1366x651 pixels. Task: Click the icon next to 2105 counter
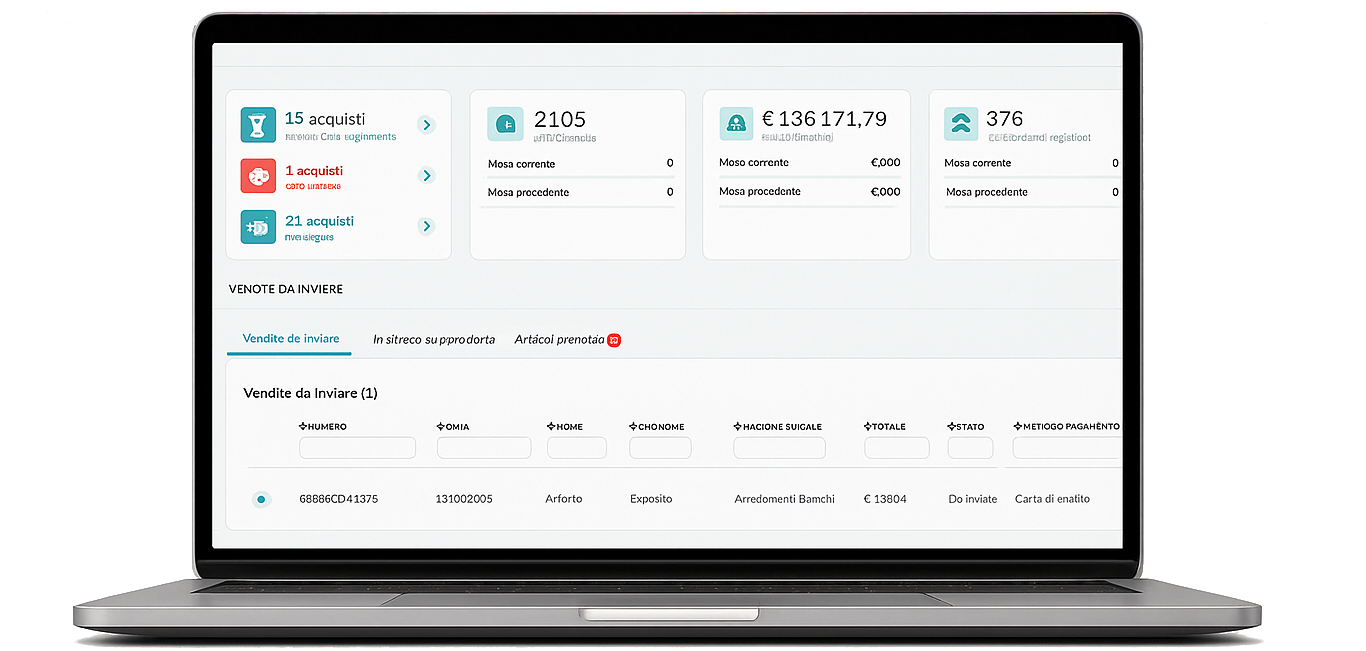(x=505, y=124)
